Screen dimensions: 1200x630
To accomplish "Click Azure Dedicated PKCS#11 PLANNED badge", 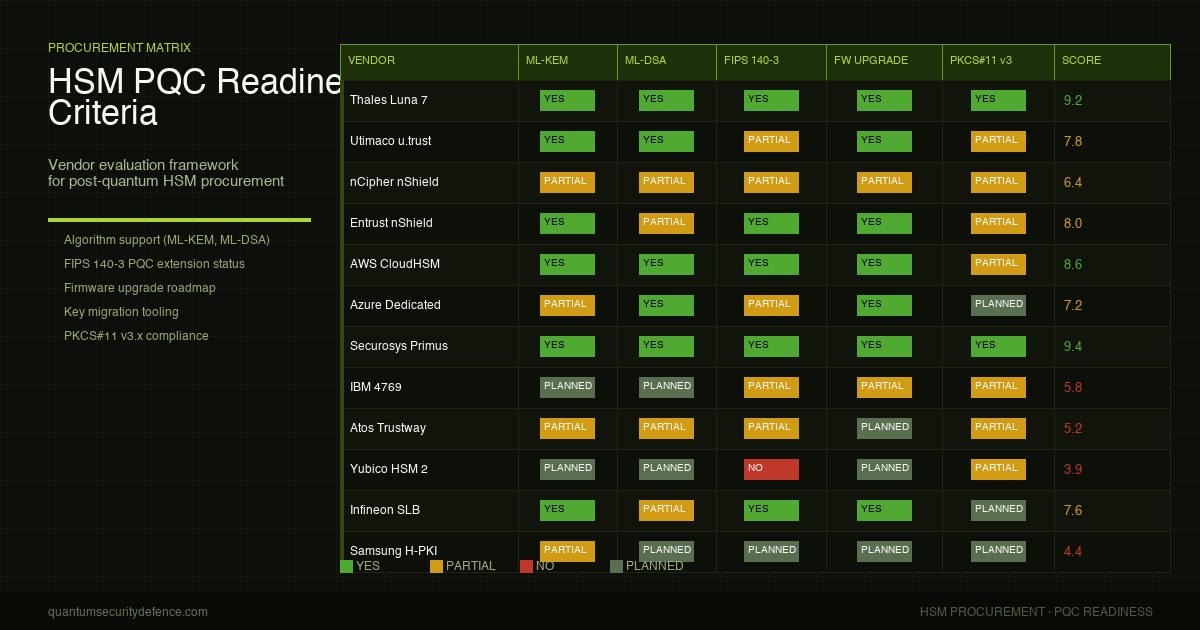I will 998,305.
